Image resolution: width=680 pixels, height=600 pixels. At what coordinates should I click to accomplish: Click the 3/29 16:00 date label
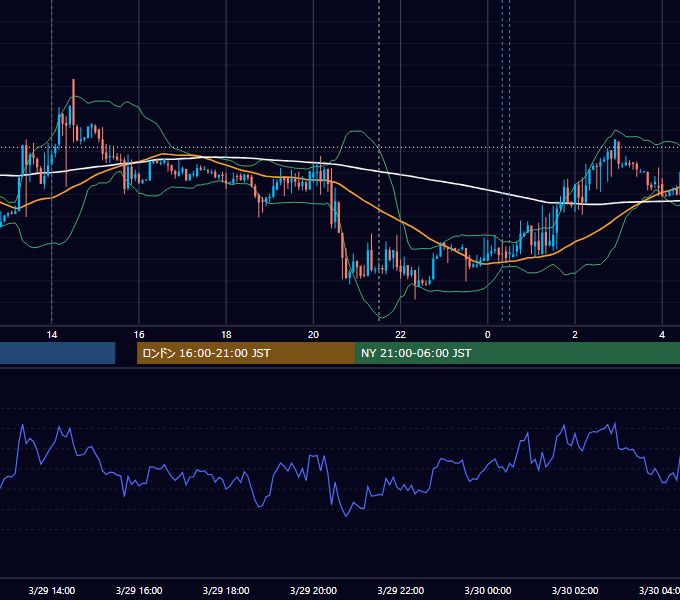pyautogui.click(x=139, y=590)
